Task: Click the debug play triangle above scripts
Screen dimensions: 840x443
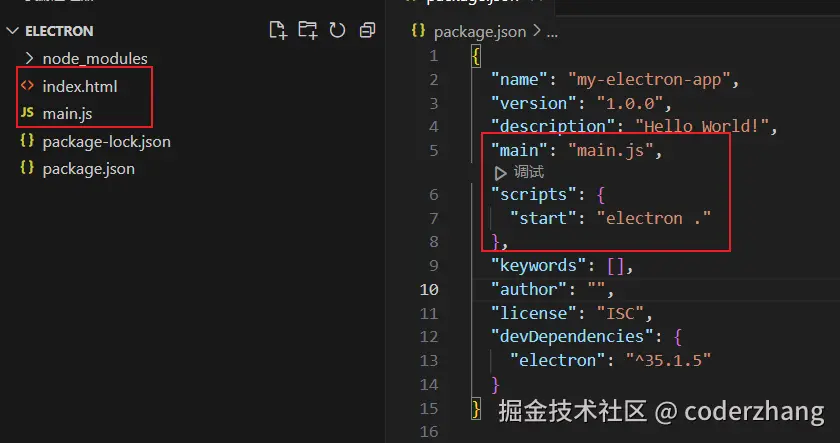Action: 500,173
